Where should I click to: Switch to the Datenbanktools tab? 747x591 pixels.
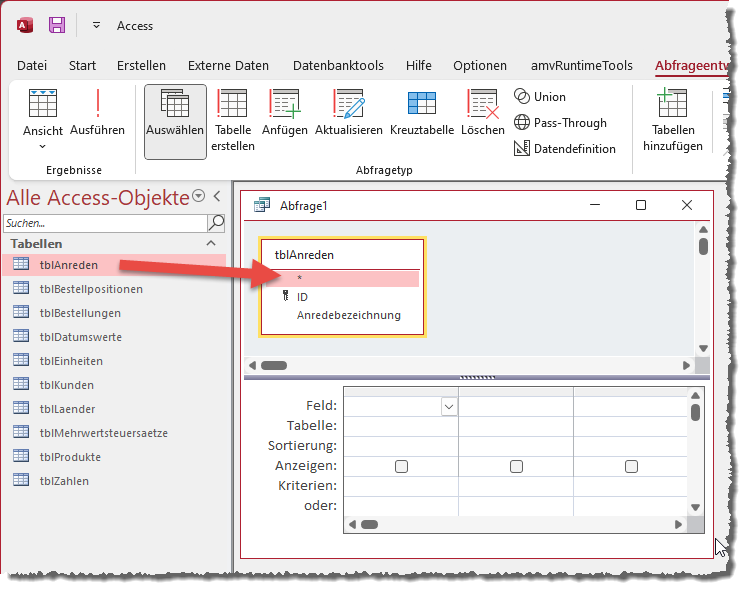coord(337,66)
